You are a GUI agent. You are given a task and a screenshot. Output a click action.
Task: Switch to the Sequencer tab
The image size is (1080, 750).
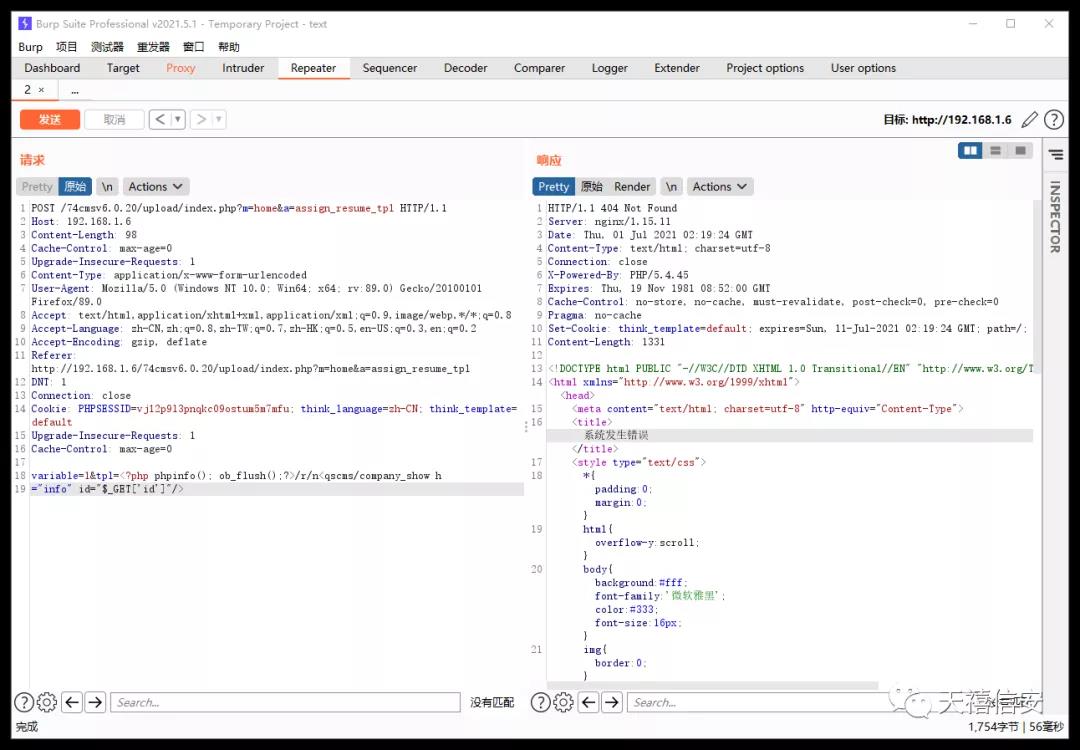point(390,68)
